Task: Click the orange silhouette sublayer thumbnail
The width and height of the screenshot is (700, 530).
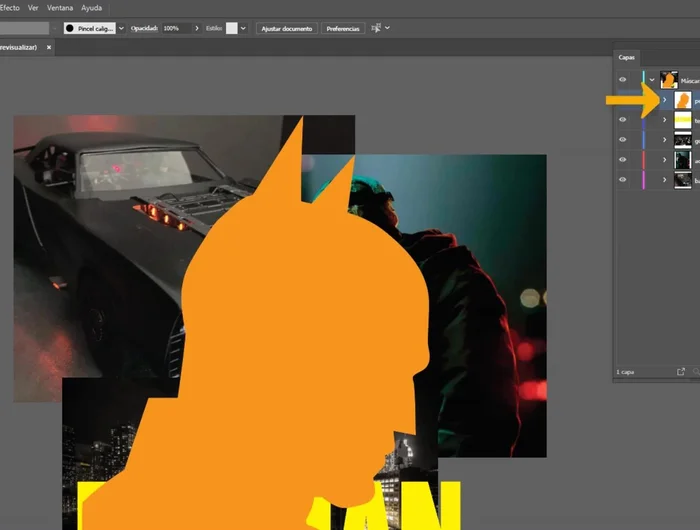Action: [683, 101]
